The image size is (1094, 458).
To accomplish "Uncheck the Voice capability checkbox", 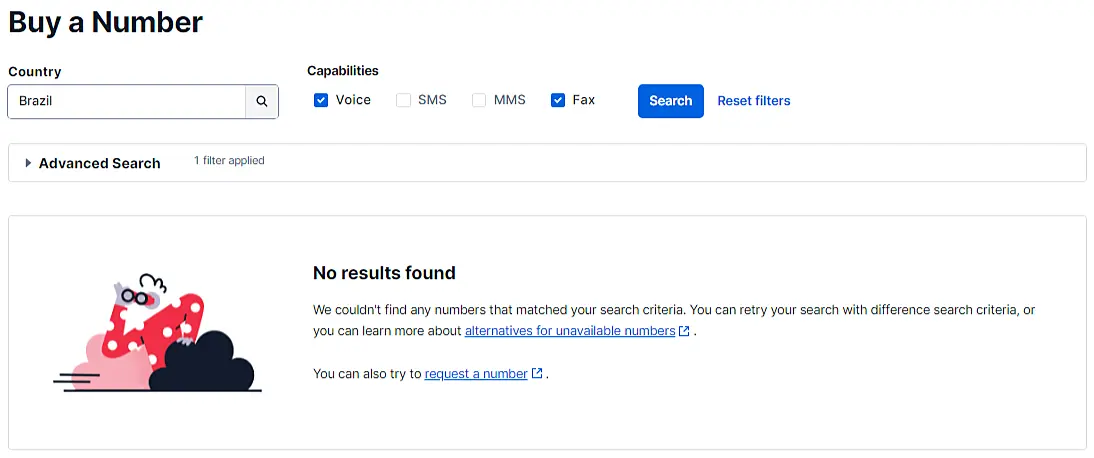I will (x=321, y=100).
